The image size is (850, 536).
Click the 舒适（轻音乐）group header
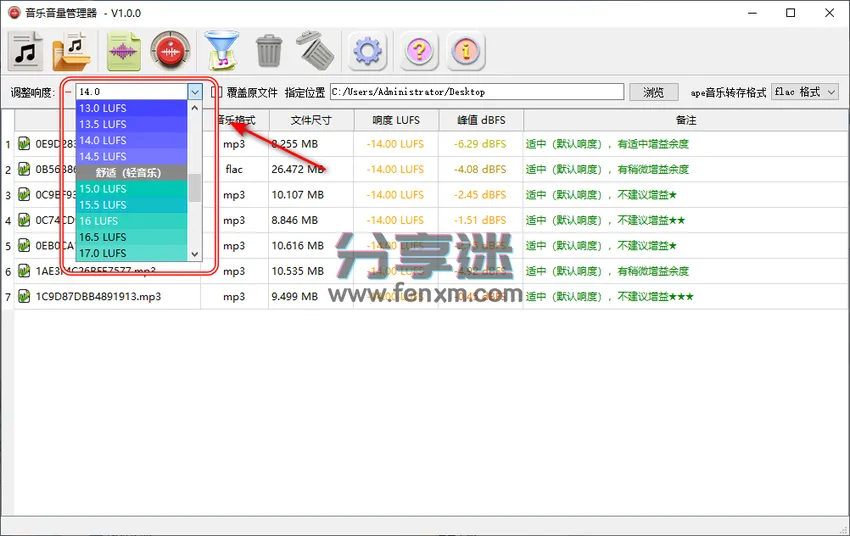point(132,173)
